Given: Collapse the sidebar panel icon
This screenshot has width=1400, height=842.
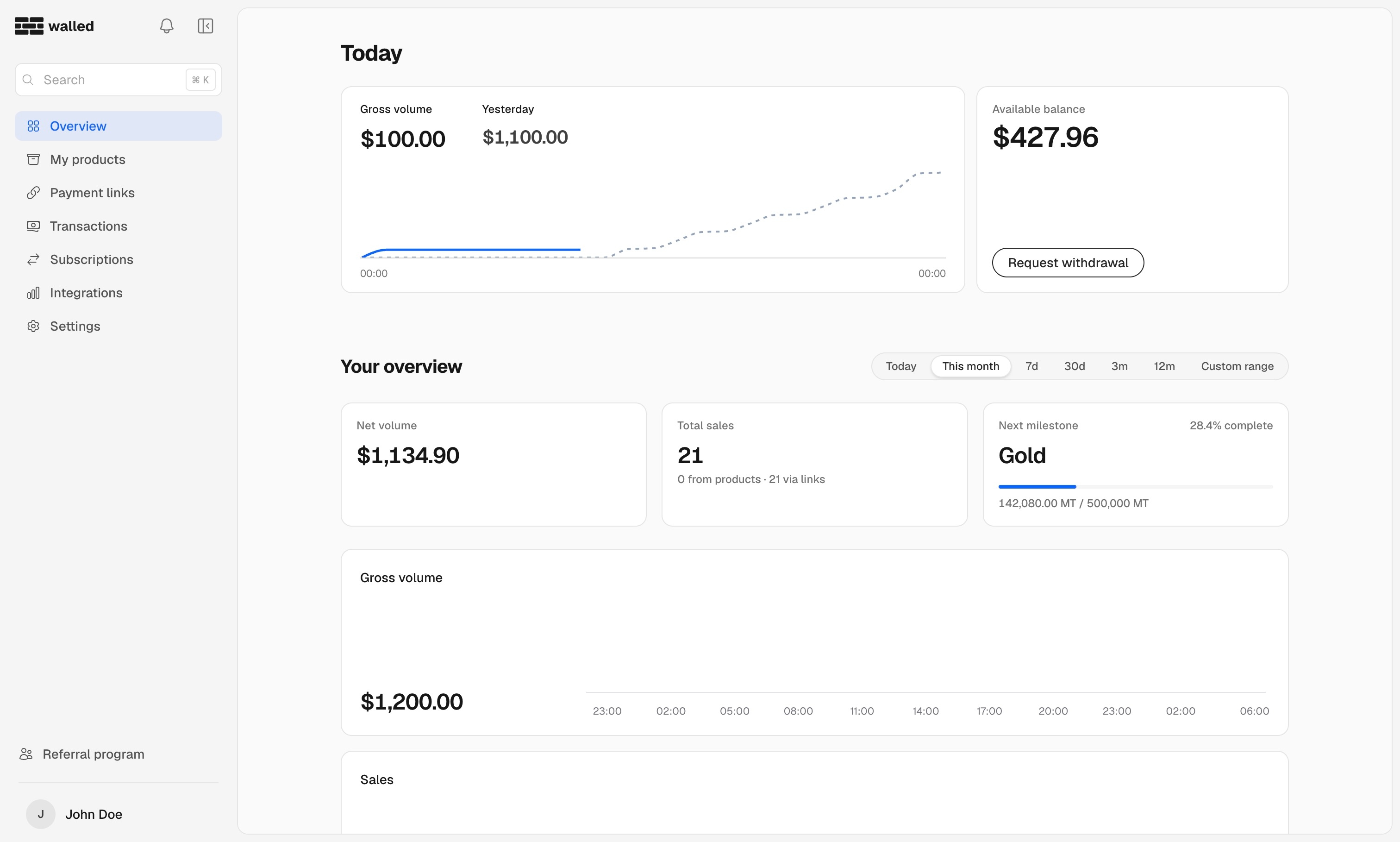Looking at the screenshot, I should (x=205, y=26).
